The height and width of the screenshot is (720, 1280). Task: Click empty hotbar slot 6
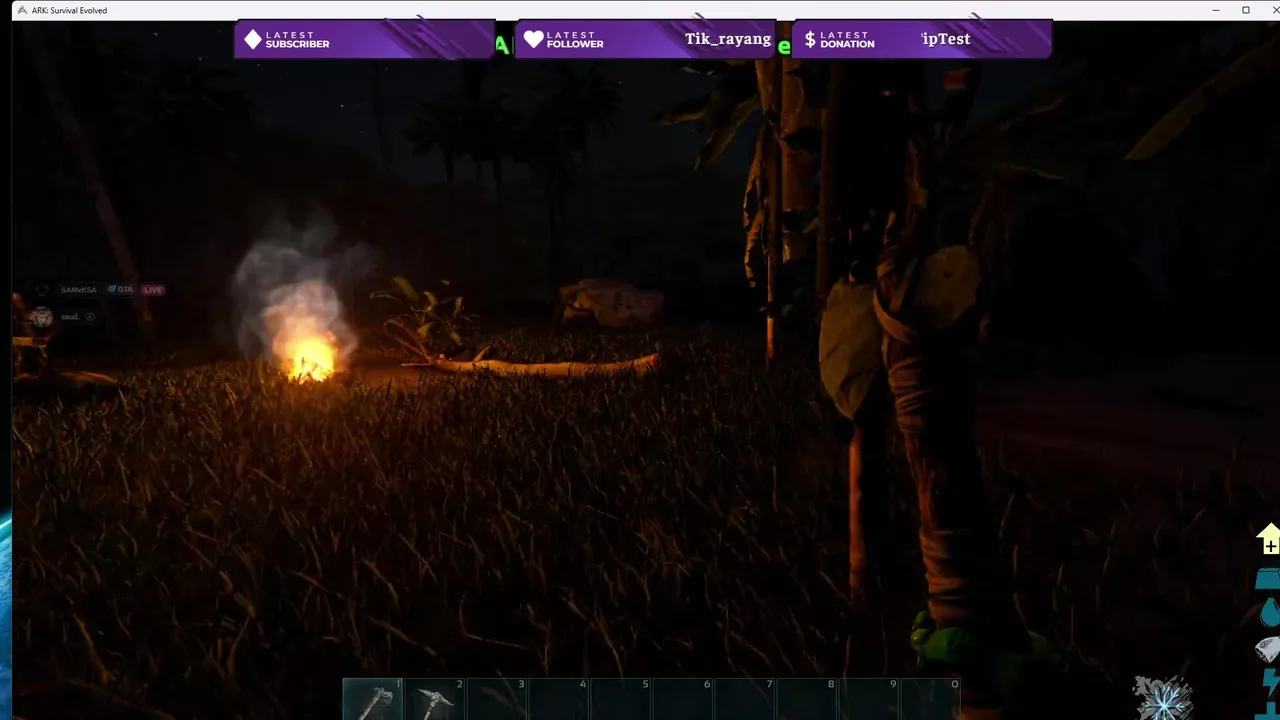click(682, 699)
